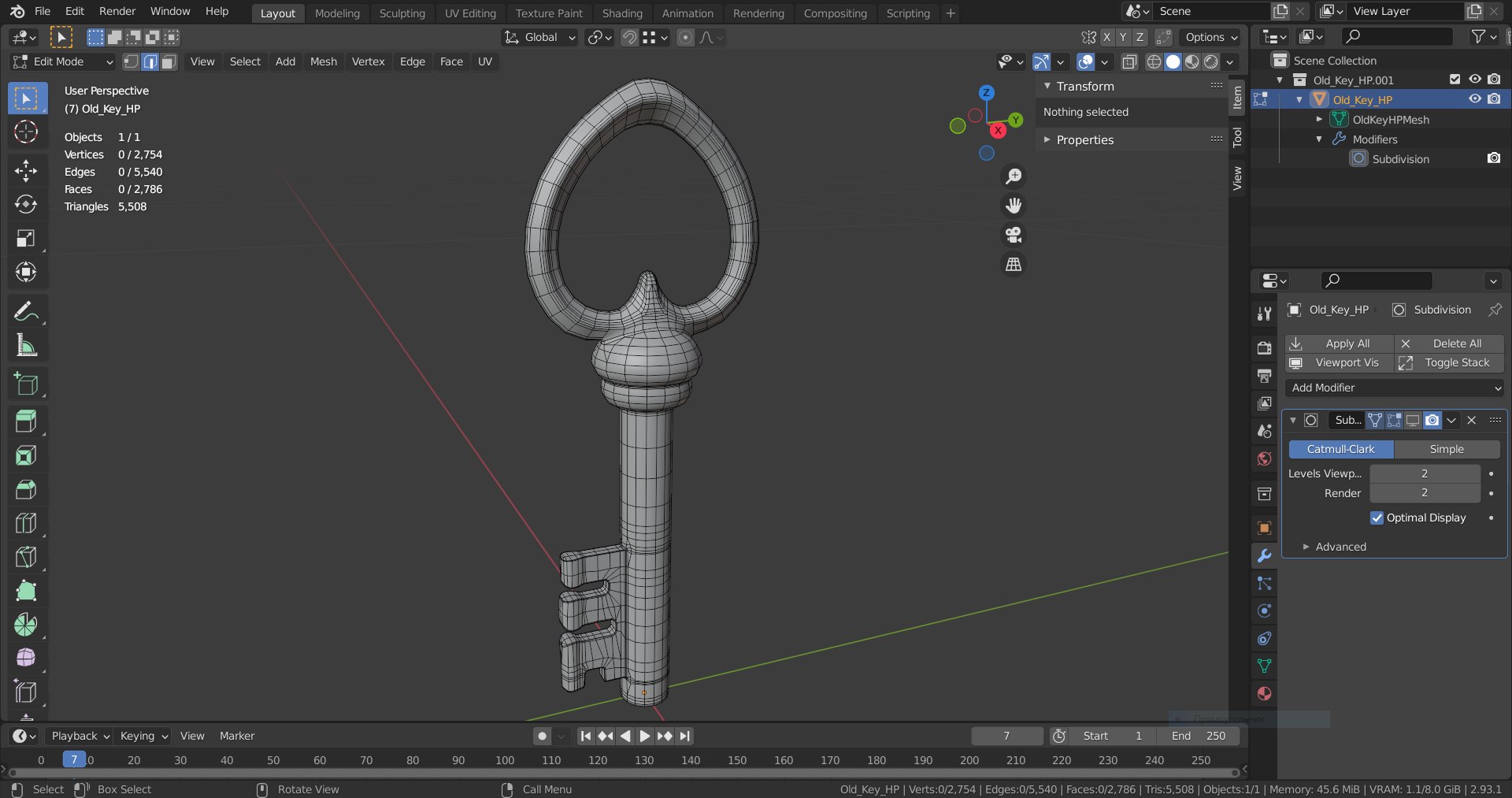Choose the Annotate tool
1512x798 pixels.
(x=26, y=312)
